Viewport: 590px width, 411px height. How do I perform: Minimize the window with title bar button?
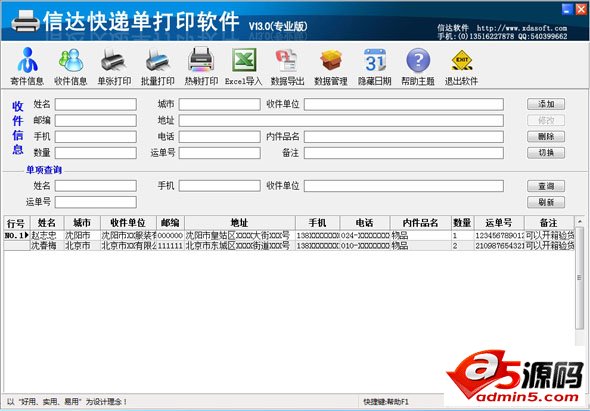point(567,9)
